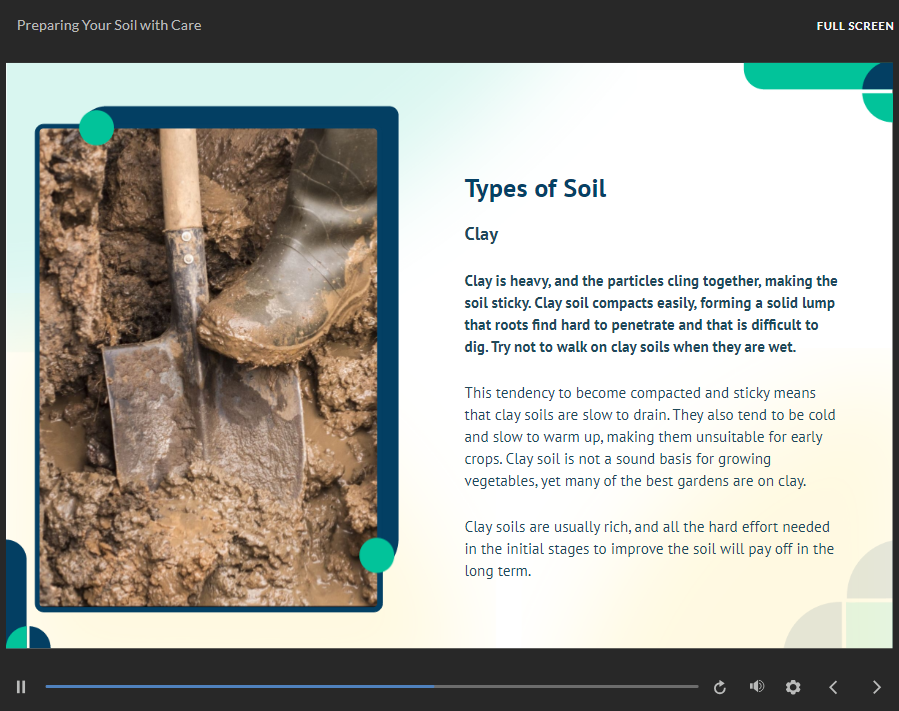Screen dimensions: 899x711
Task: Go to the previous slide
Action: 833,687
